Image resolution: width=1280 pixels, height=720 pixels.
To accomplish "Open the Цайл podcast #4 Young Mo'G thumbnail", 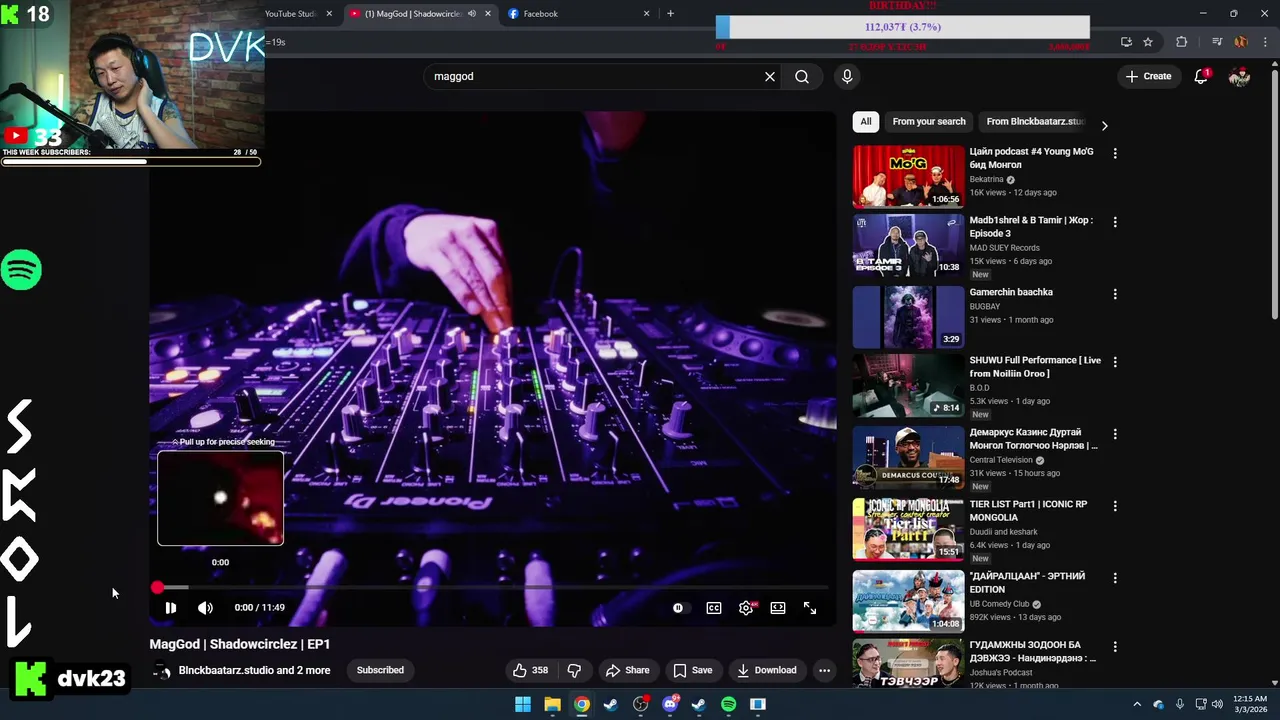I will point(908,176).
